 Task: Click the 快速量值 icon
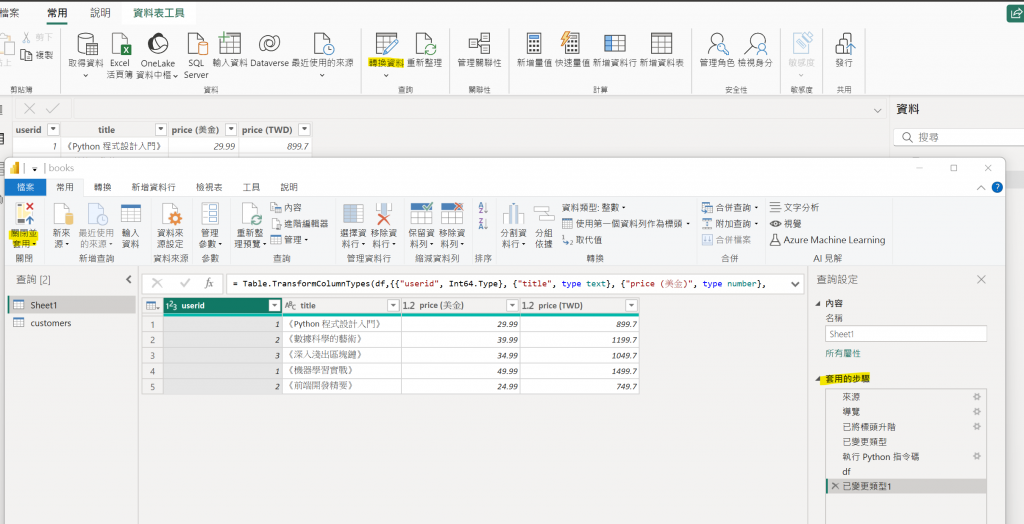click(x=572, y=44)
